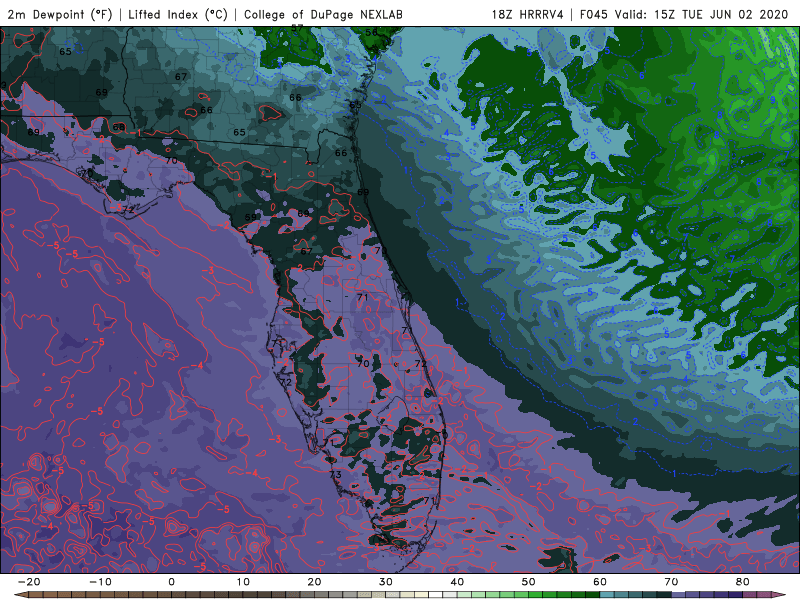Viewport: 800px width, 600px height.
Task: Click the '70' color scale label
Action: [671, 582]
